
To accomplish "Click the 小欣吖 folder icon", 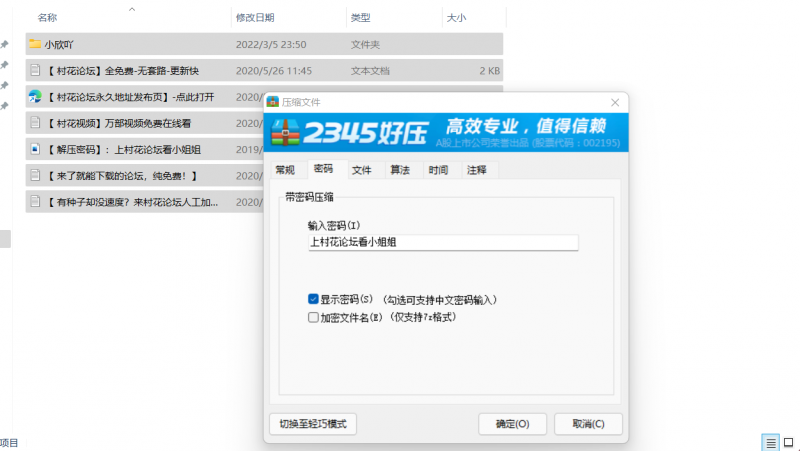I will point(35,44).
